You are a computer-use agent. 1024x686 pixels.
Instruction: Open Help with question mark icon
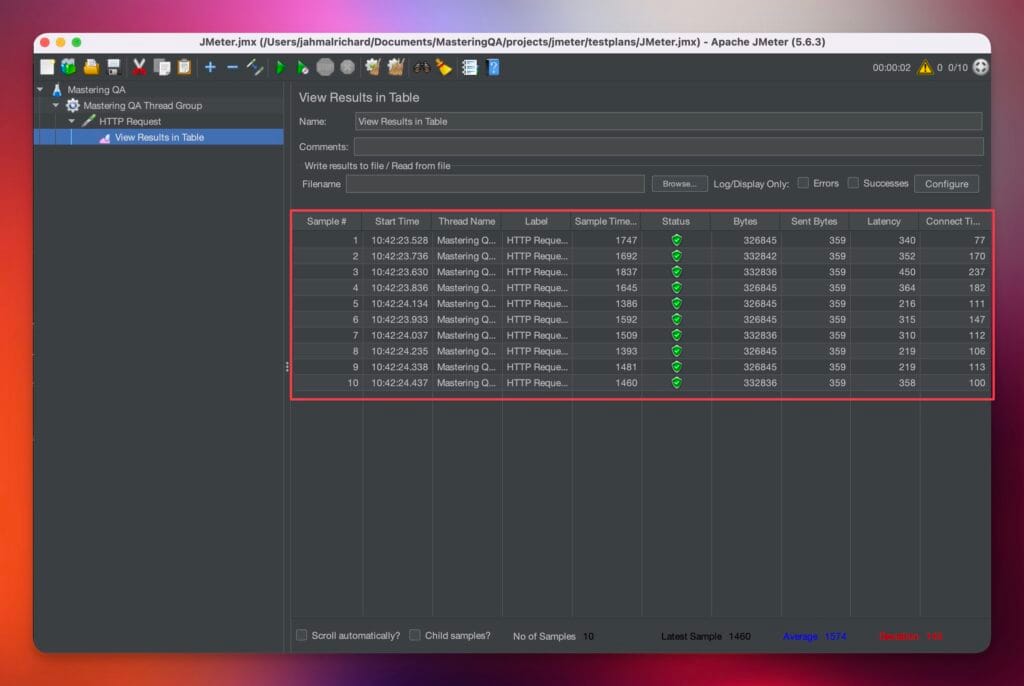pyautogui.click(x=493, y=67)
